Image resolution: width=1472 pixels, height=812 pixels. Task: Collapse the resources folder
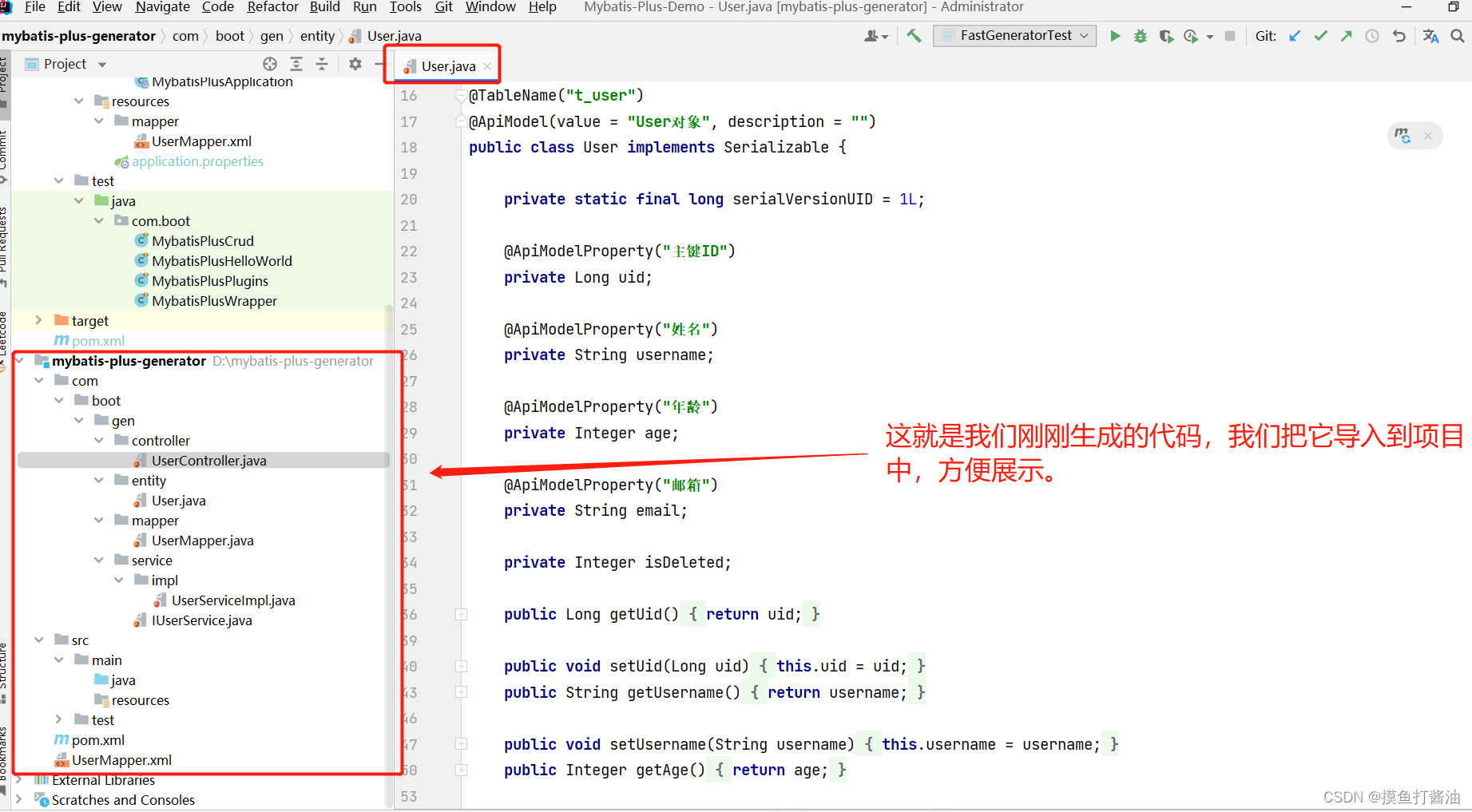pyautogui.click(x=78, y=101)
